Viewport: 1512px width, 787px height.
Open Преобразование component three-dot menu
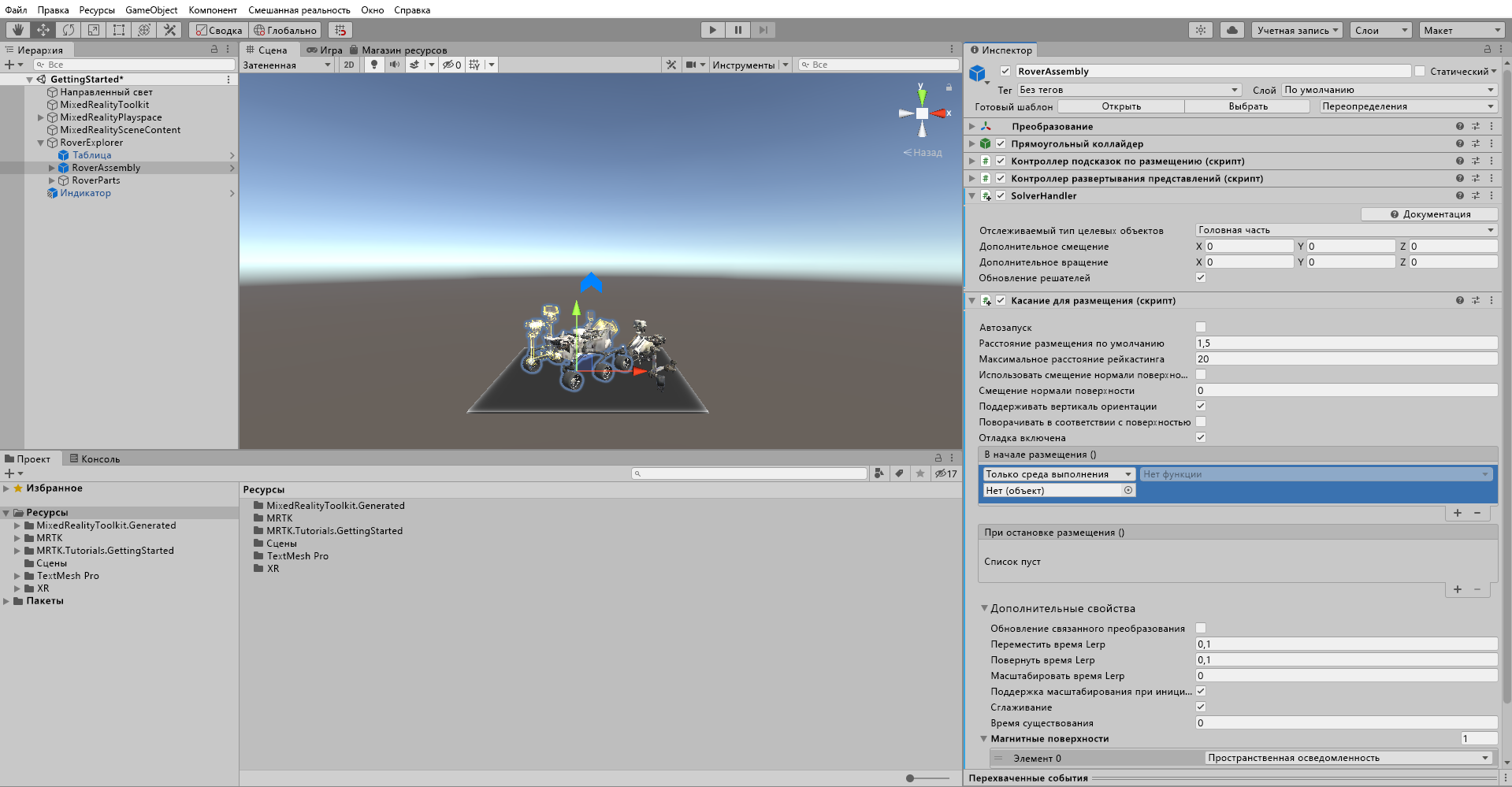point(1492,126)
